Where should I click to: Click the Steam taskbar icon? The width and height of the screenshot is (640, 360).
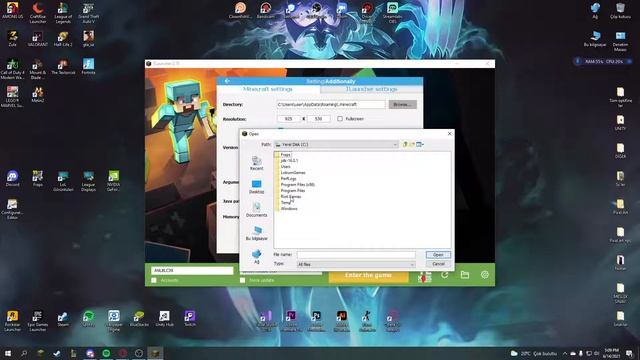click(x=57, y=353)
